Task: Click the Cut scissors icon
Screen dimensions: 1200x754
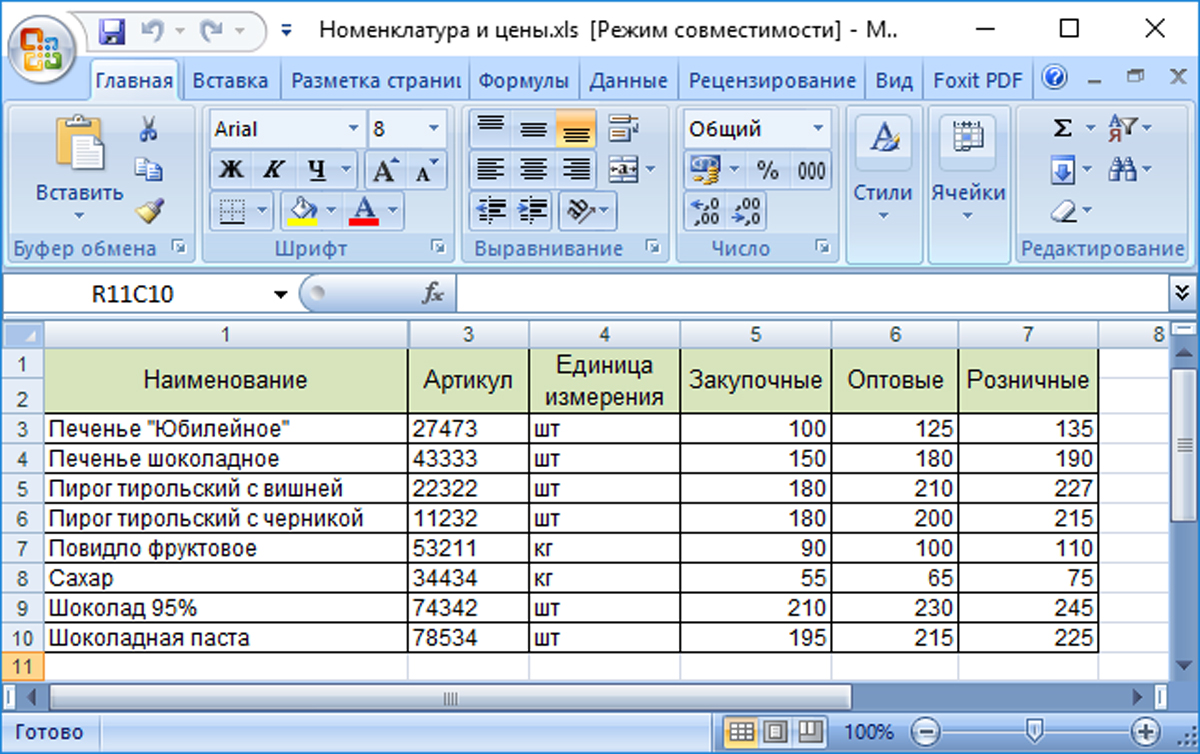Action: coord(148,129)
